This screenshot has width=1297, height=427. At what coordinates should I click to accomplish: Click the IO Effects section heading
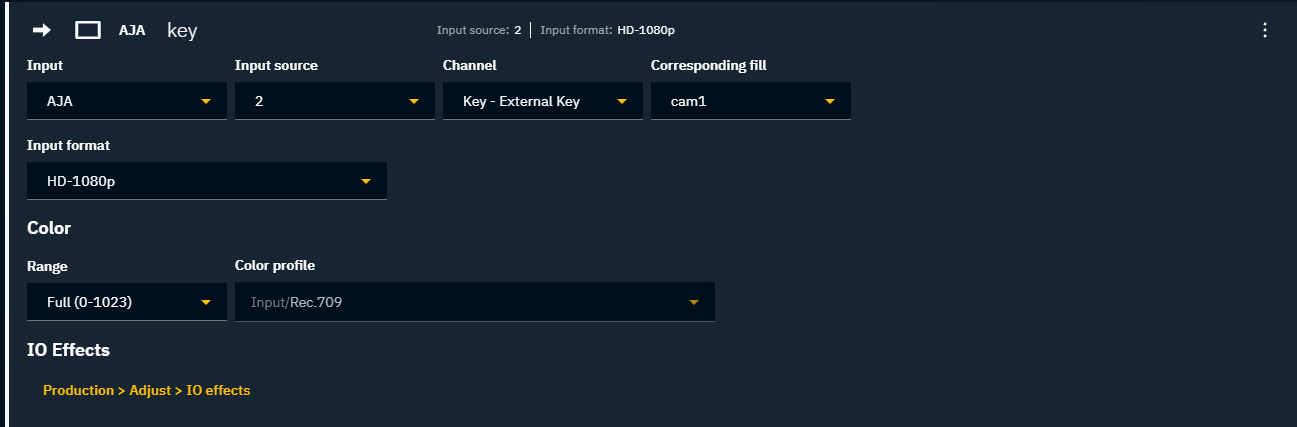point(68,350)
